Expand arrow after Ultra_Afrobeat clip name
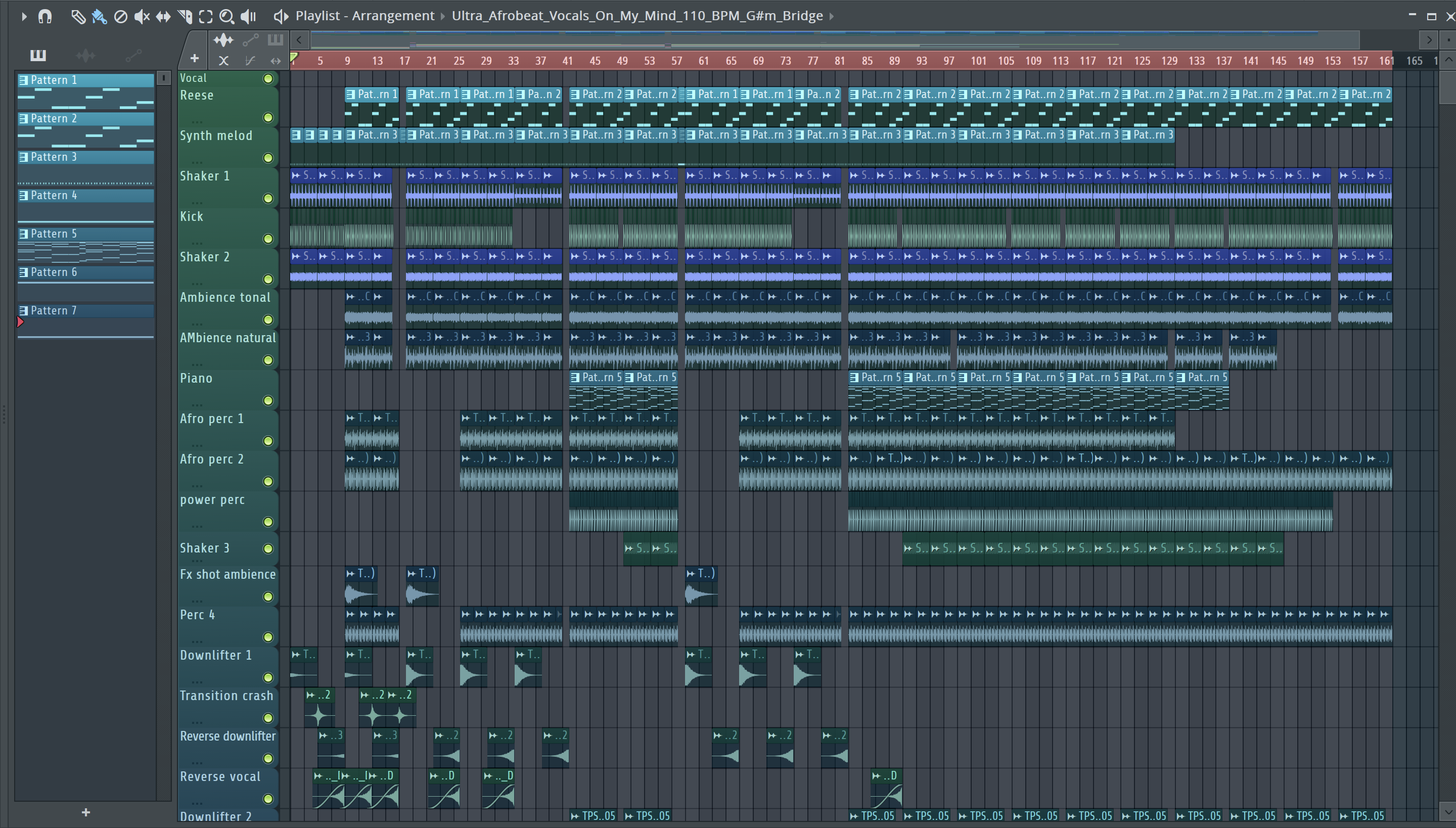This screenshot has height=828, width=1456. pos(831,17)
